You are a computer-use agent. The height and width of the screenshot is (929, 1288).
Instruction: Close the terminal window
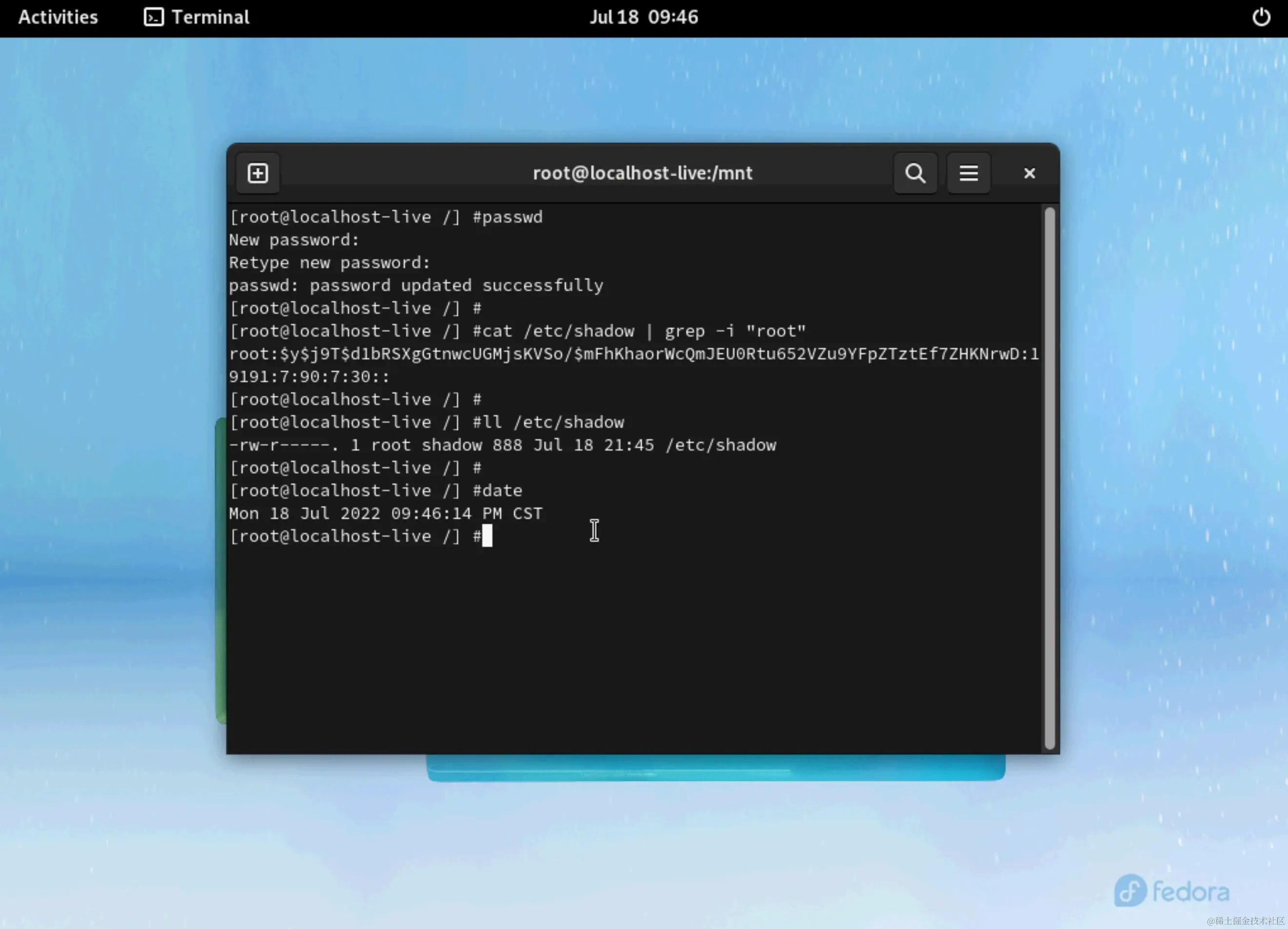pyautogui.click(x=1029, y=173)
